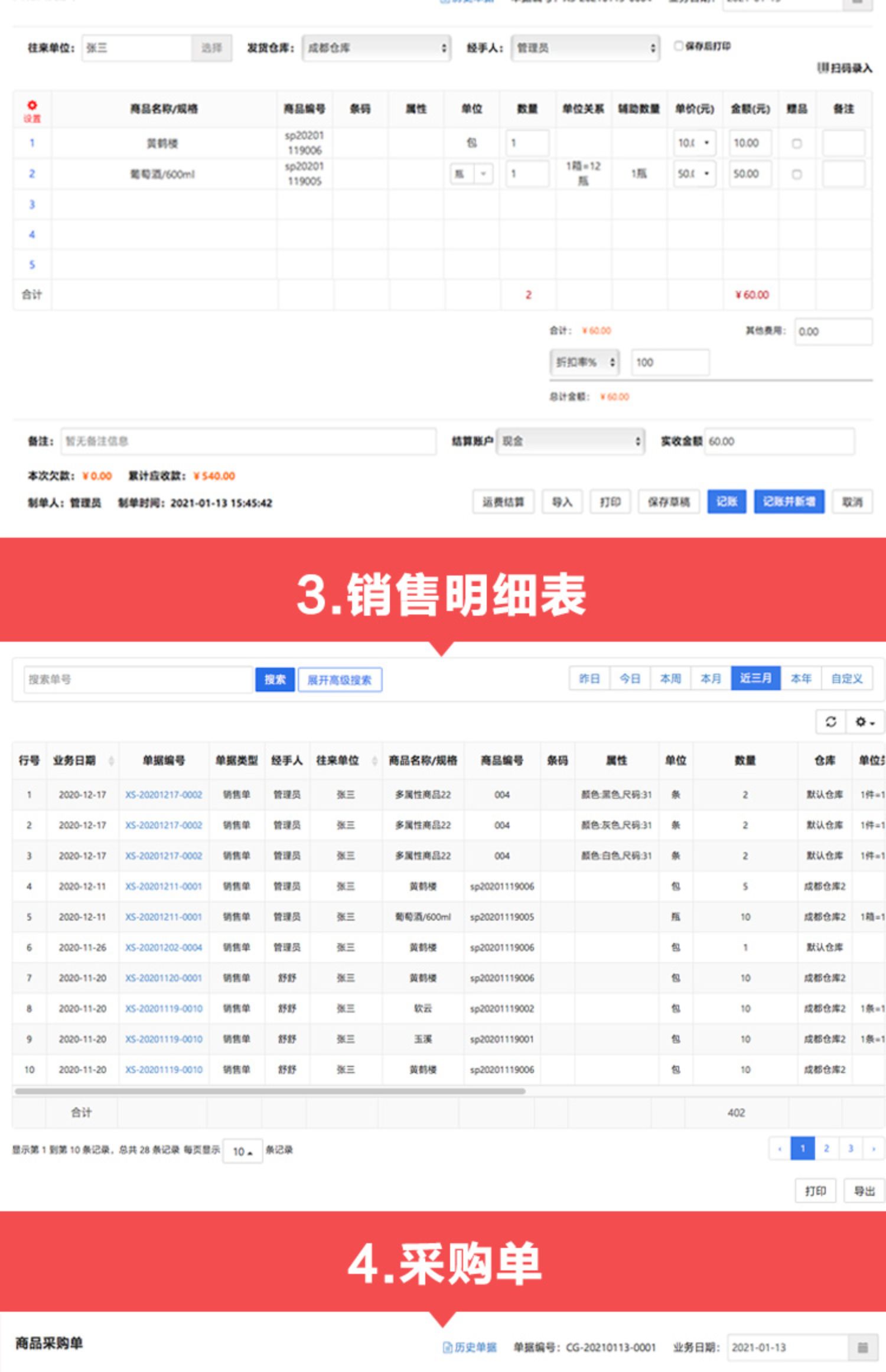Click the horizontal scrollbar under sales table
The width and height of the screenshot is (886, 1372).
270,1091
